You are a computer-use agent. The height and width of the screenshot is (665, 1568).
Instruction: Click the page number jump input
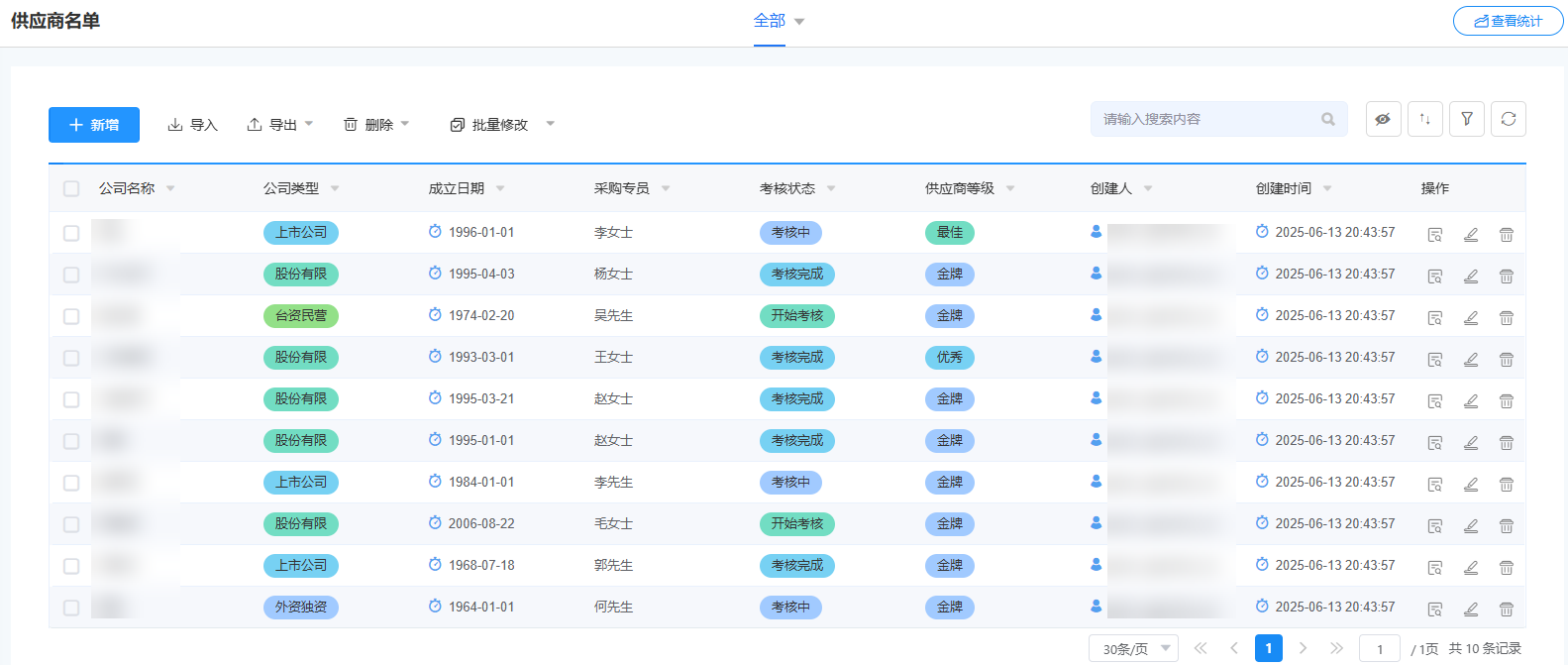pyautogui.click(x=1380, y=648)
